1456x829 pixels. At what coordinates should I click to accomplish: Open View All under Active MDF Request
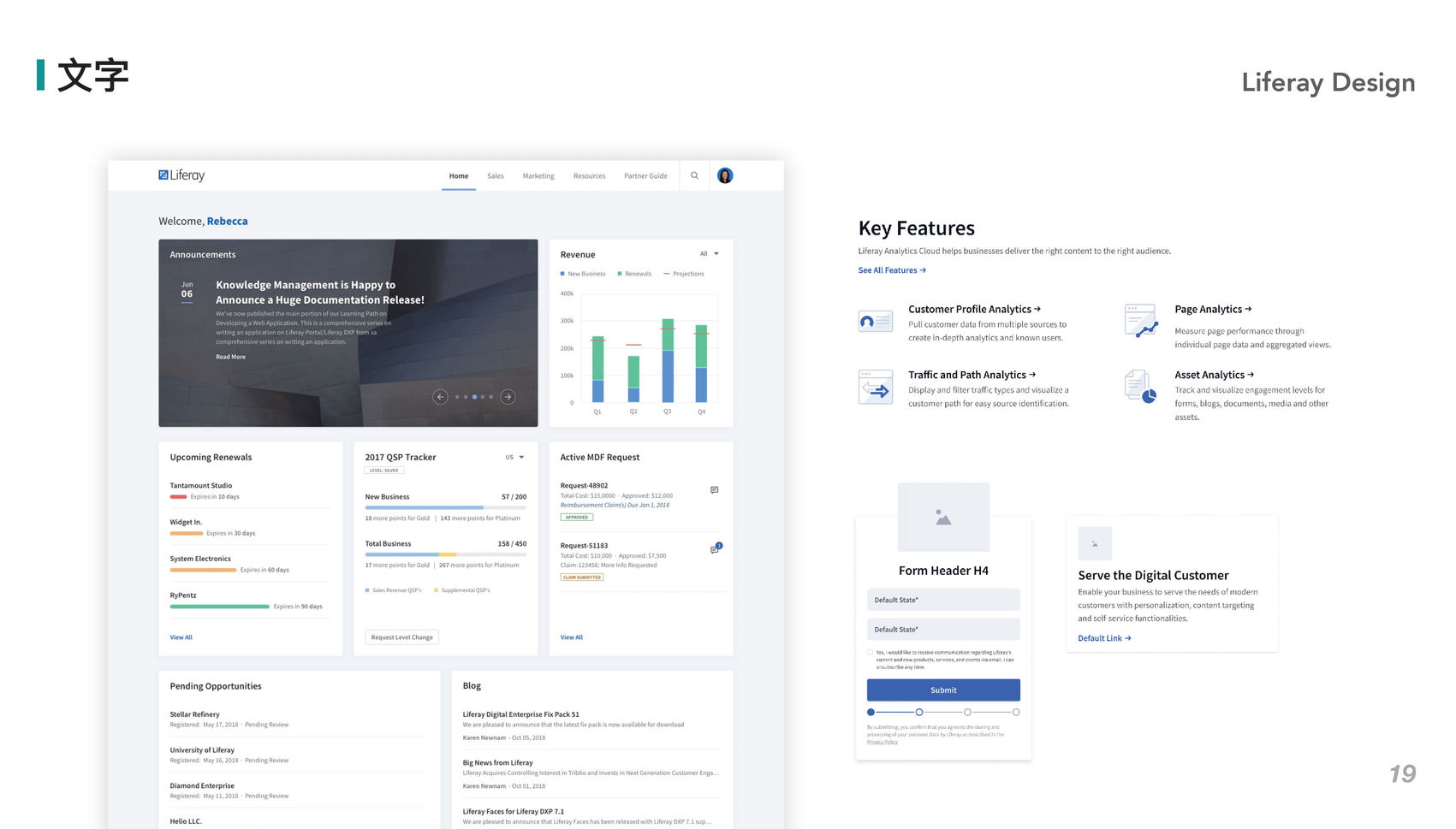(571, 637)
